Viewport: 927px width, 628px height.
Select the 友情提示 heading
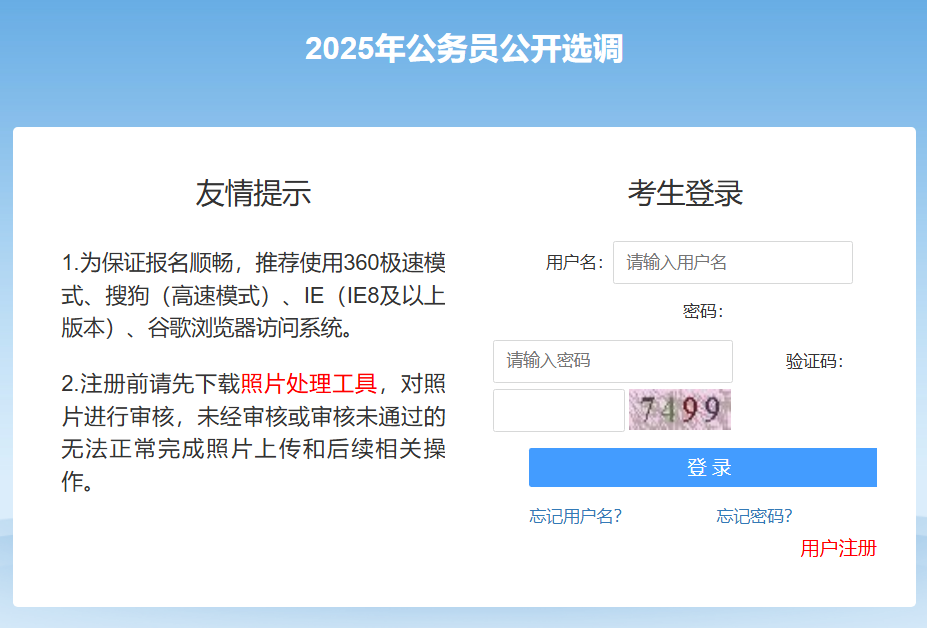253,193
